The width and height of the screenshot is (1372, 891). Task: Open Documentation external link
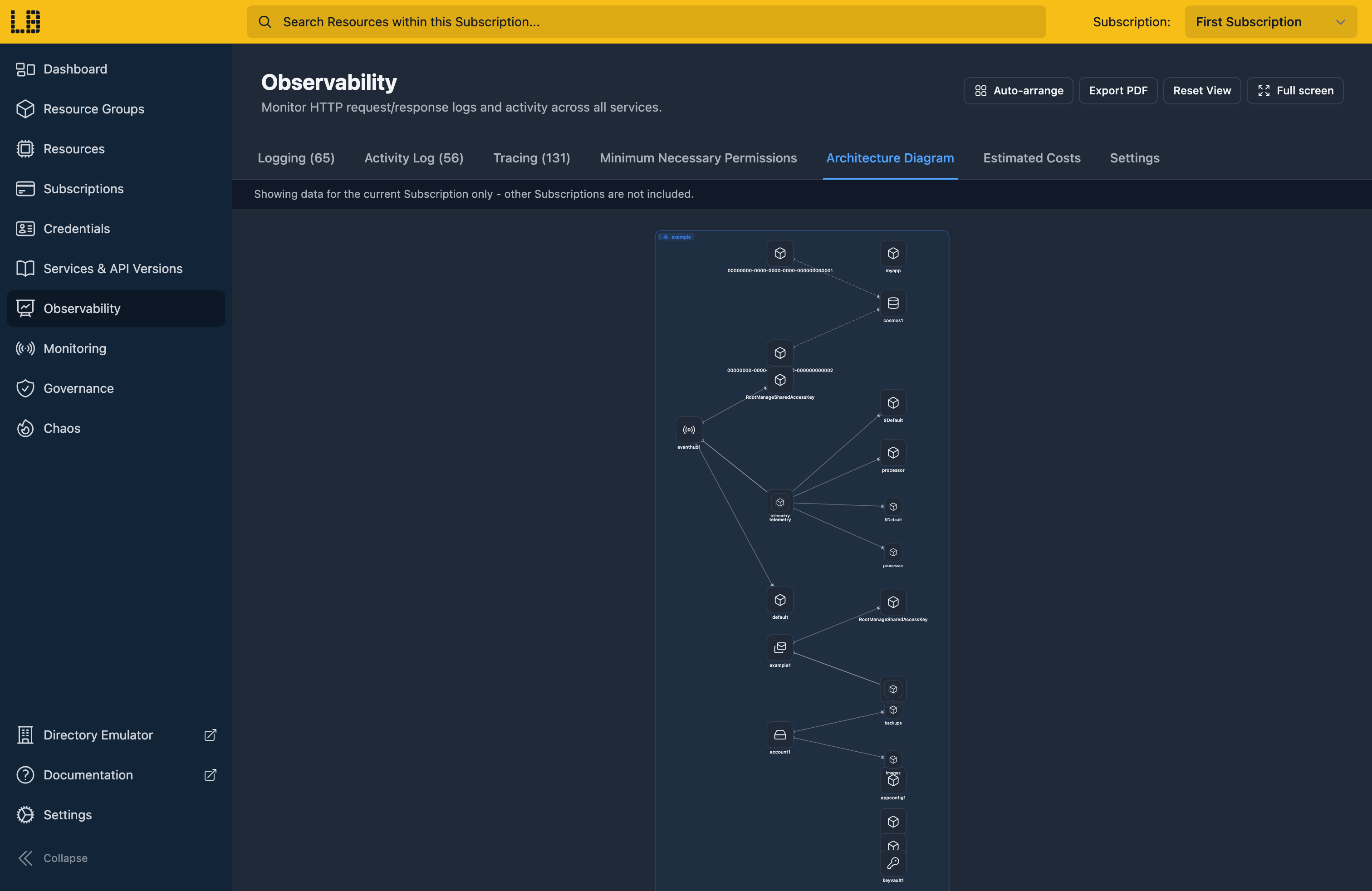click(116, 774)
